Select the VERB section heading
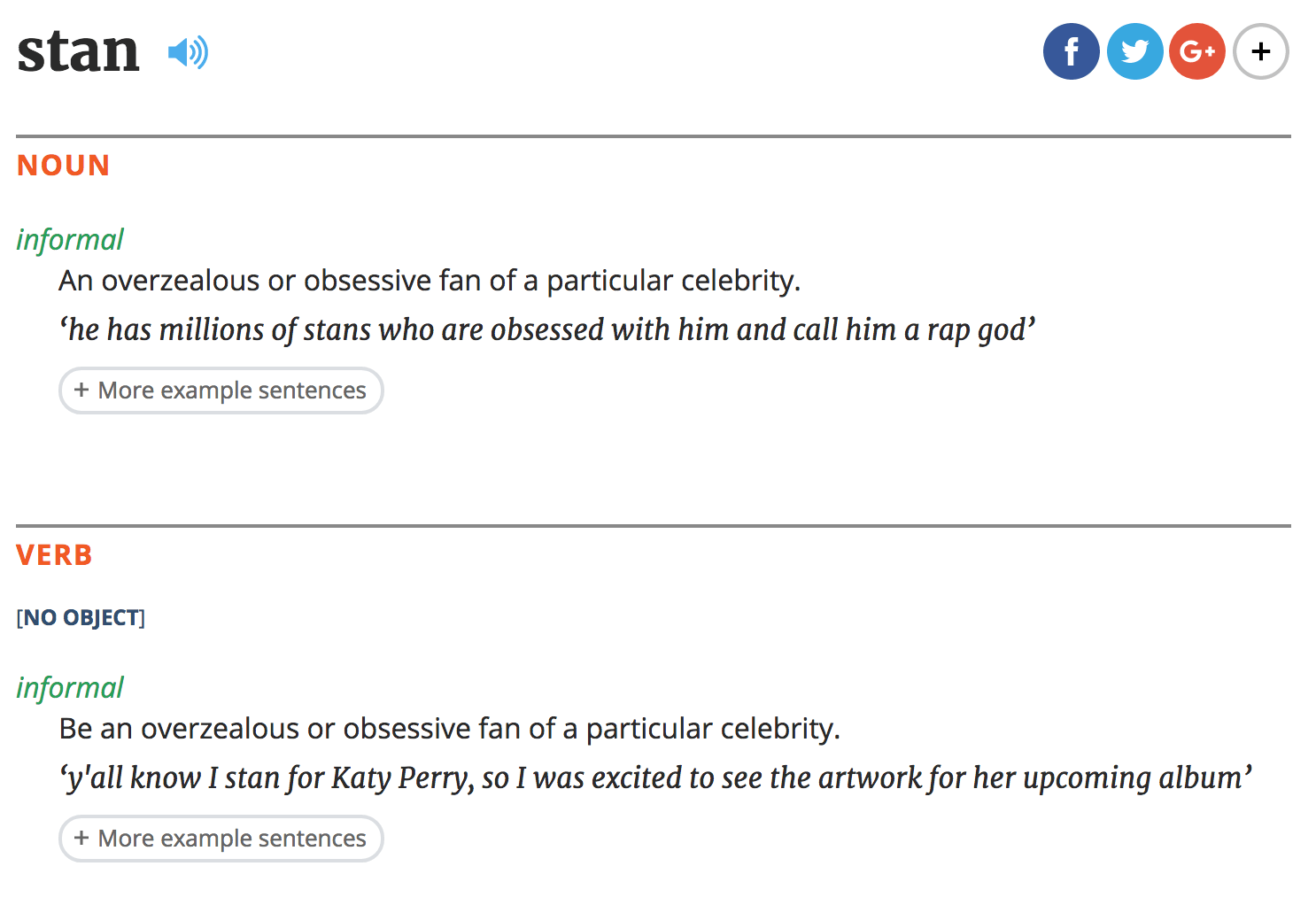Screen dimensions: 1316x905 click(x=54, y=555)
